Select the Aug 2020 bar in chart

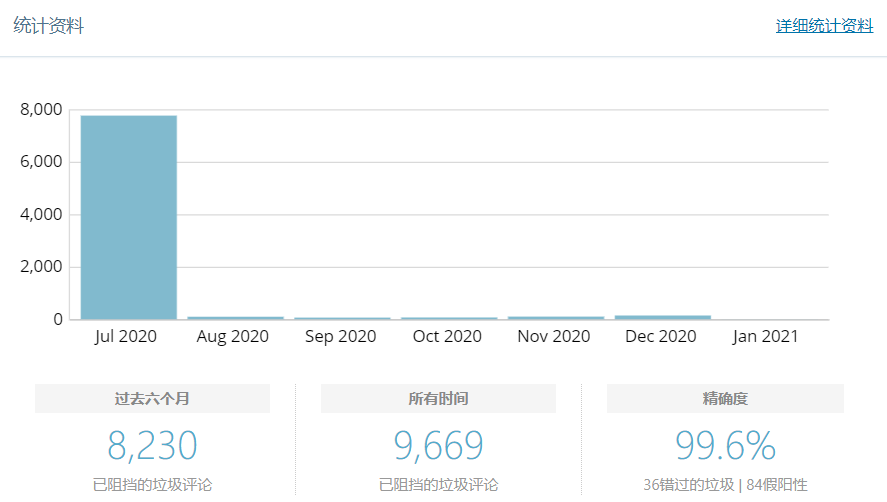(x=236, y=317)
